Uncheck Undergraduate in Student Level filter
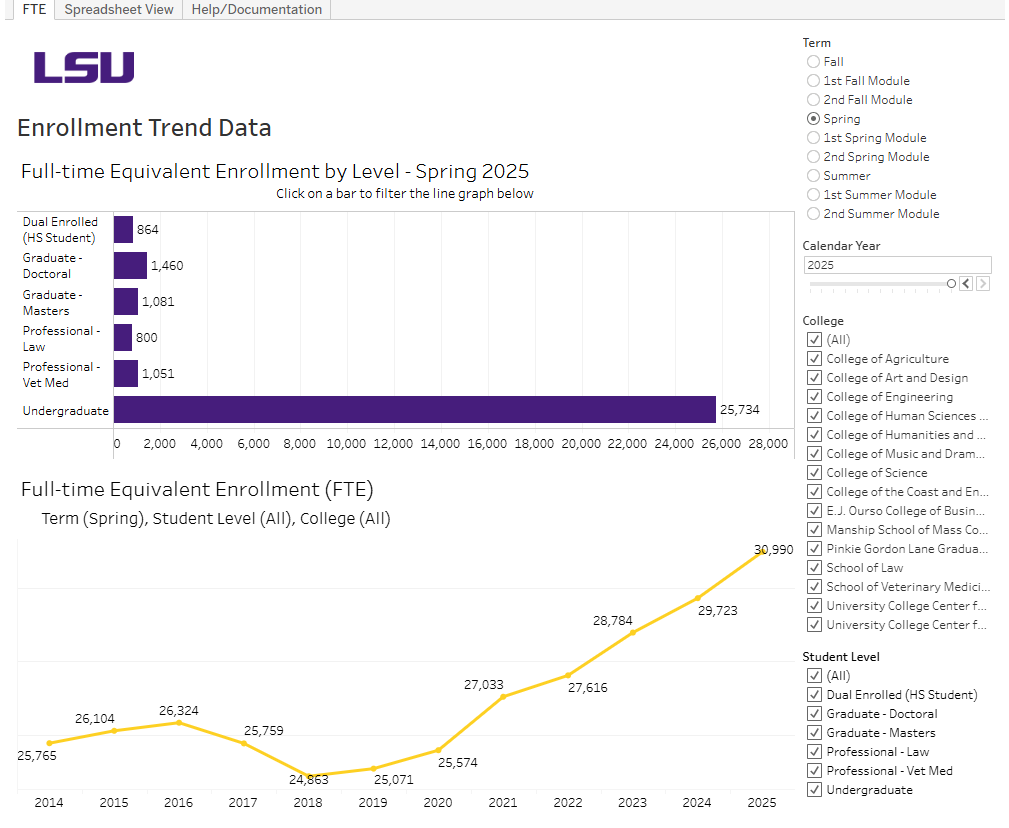 tap(814, 789)
